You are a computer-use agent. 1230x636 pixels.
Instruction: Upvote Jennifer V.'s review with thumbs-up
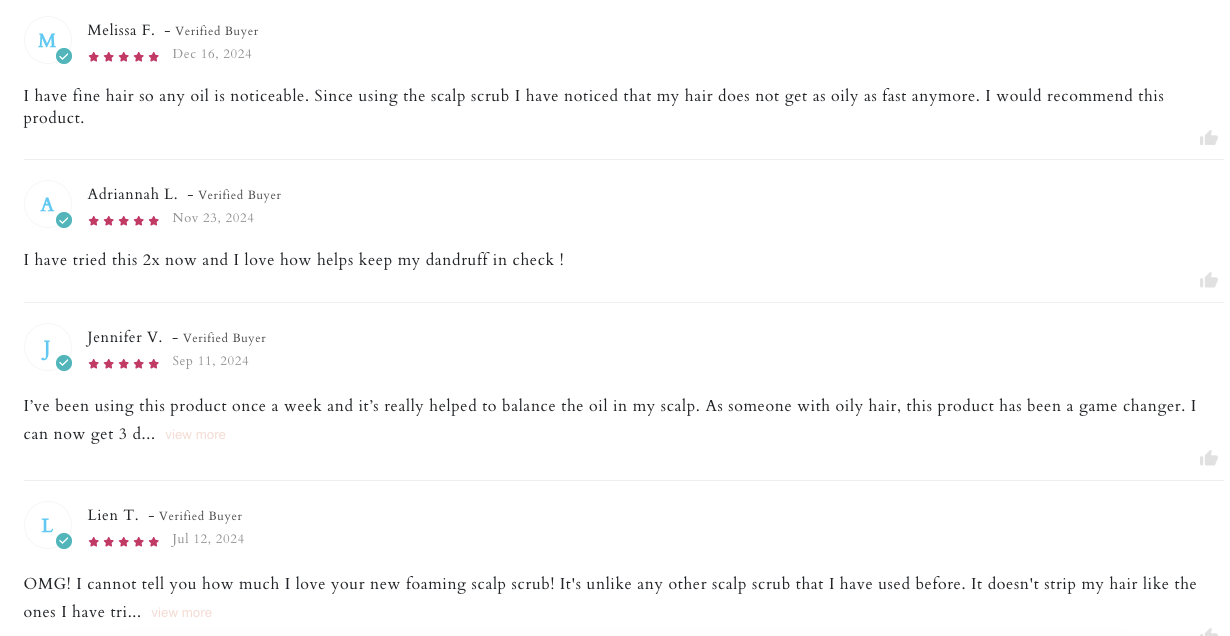click(1209, 458)
